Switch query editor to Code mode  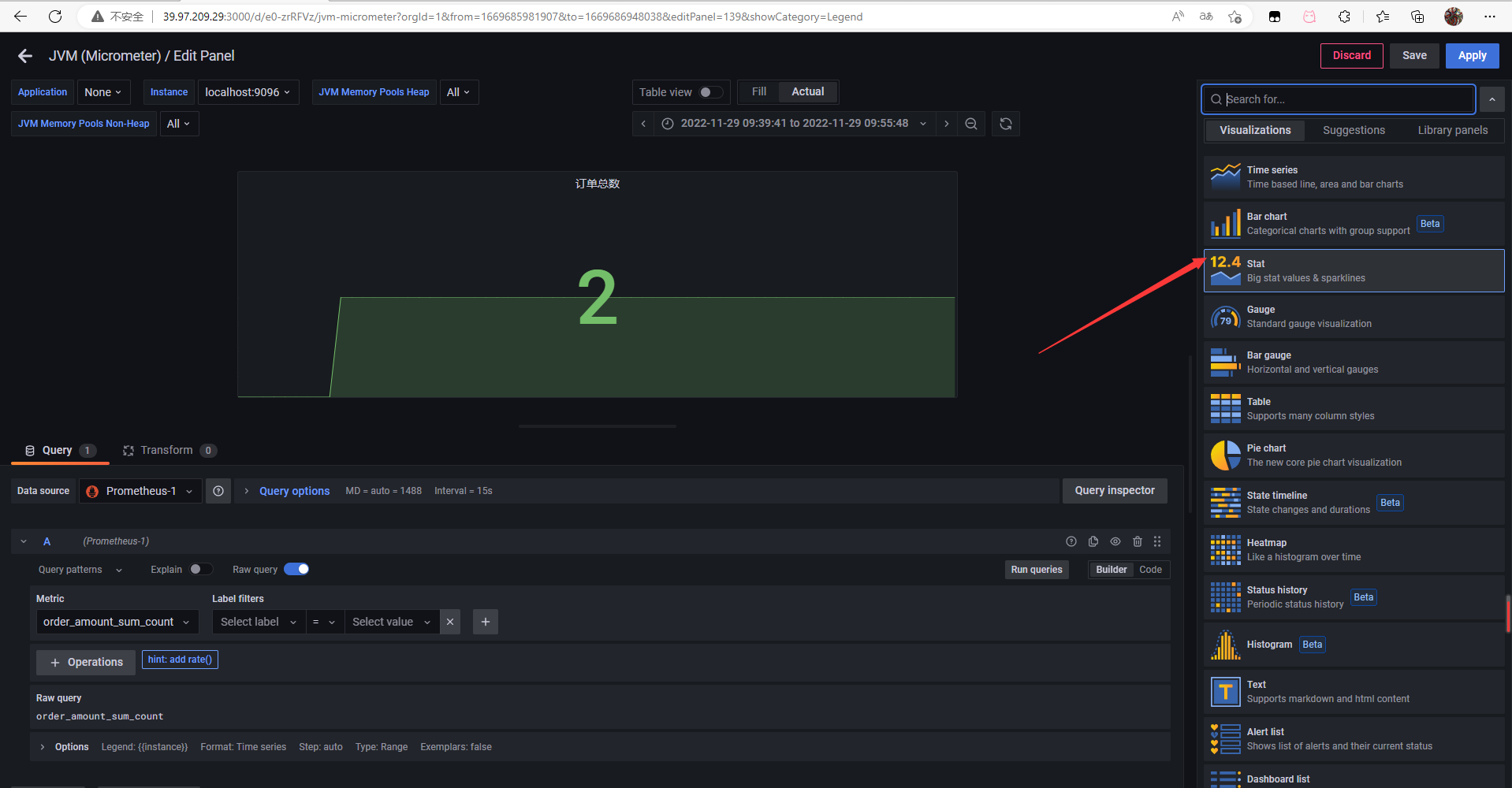[1150, 570]
